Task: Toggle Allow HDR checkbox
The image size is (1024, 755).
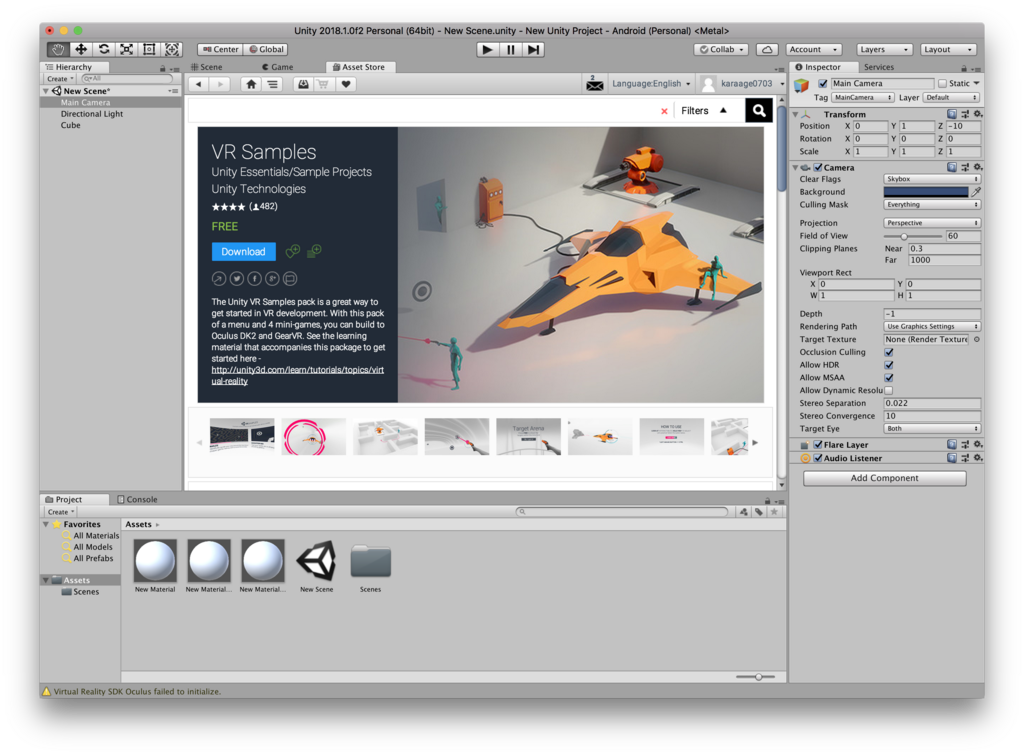Action: pos(889,364)
